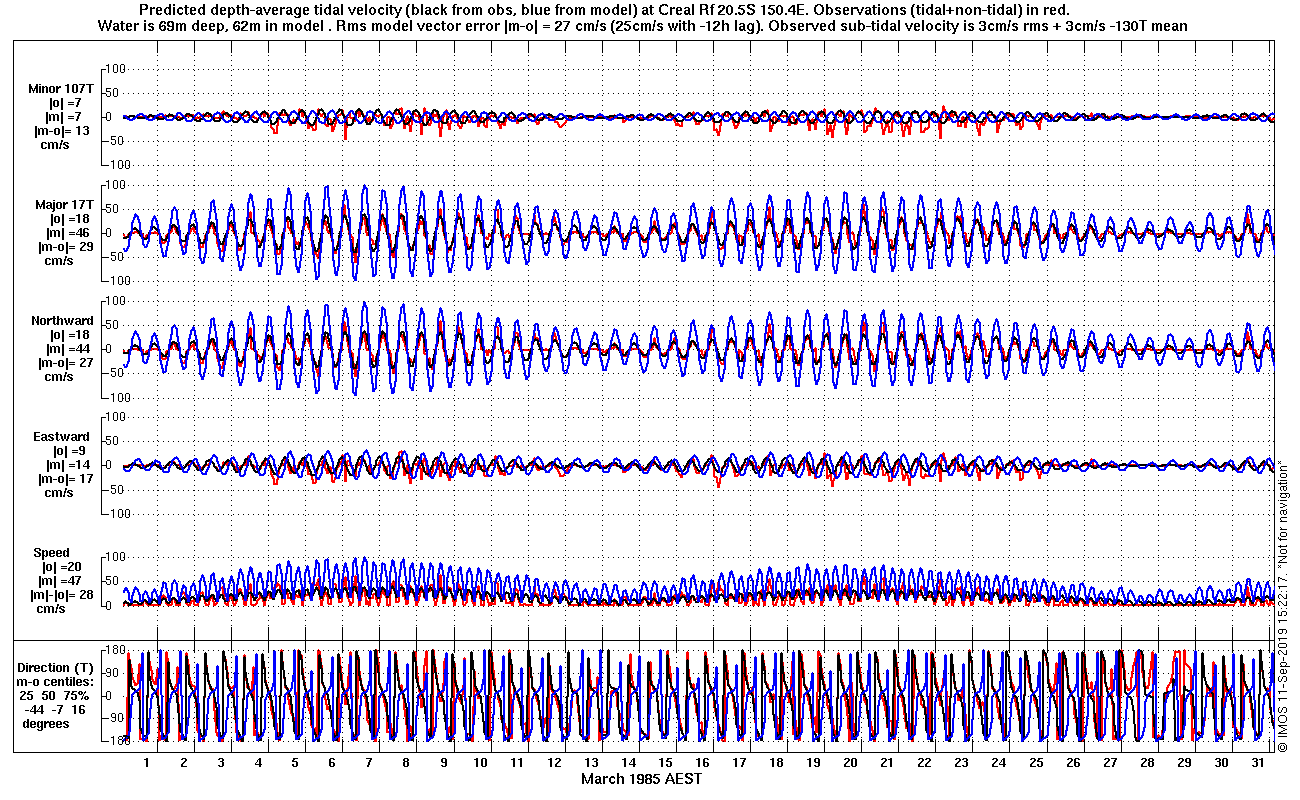Image resolution: width=1300 pixels, height=800 pixels.
Task: Click day '5' on the date axis
Action: (295, 763)
